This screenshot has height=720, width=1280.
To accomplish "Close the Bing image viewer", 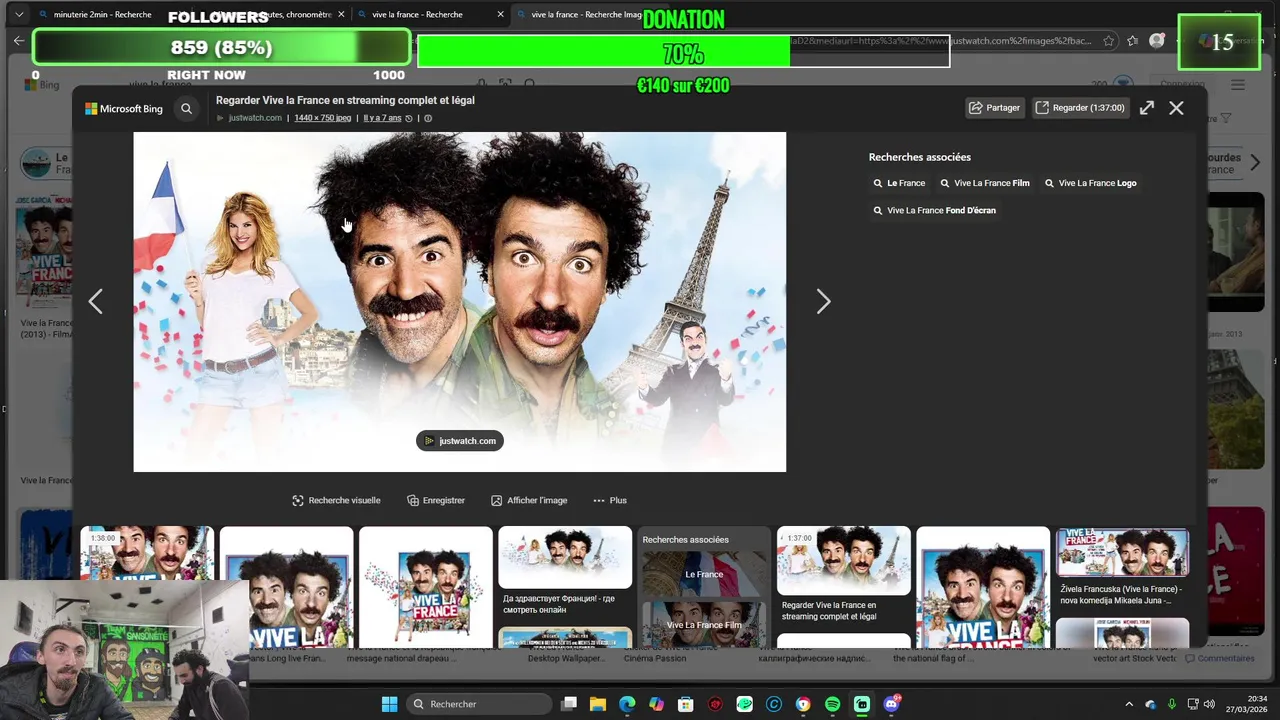I will click(x=1176, y=108).
